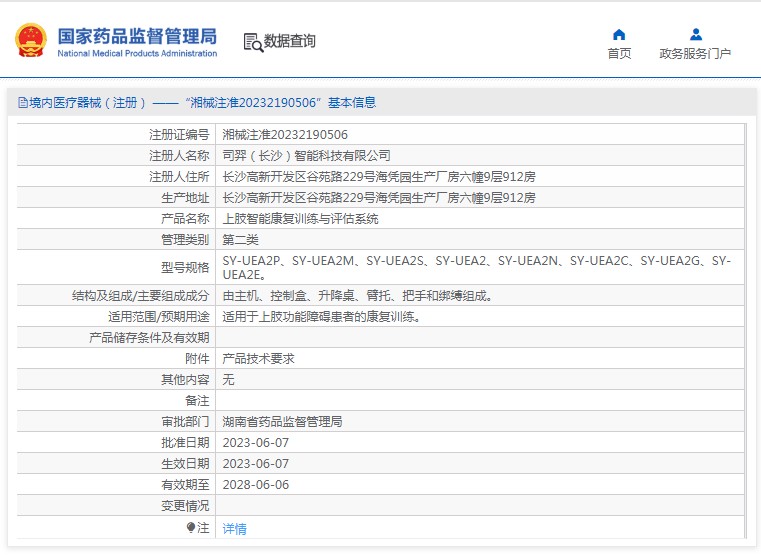
Task: Click the 结构及组成/主要组成成分 label
Action: (x=141, y=295)
